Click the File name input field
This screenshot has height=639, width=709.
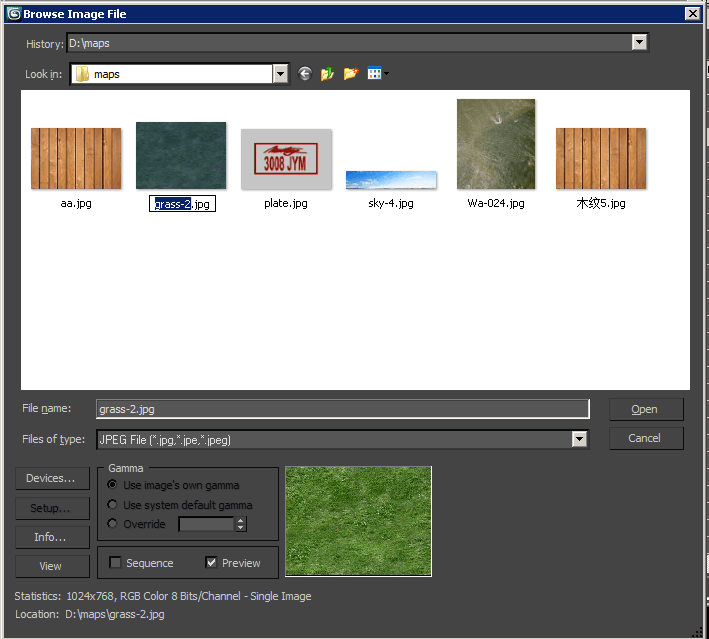342,409
